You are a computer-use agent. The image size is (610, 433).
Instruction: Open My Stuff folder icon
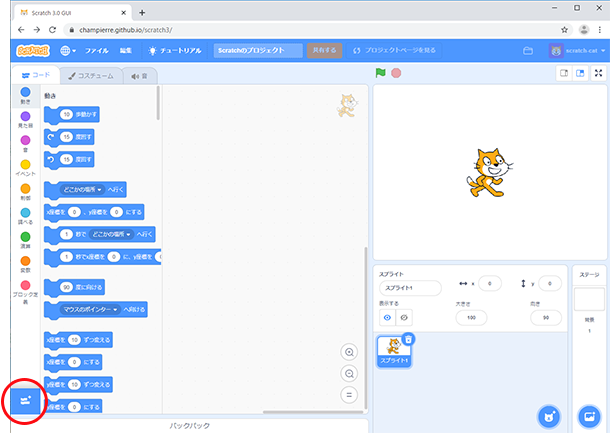pos(528,51)
